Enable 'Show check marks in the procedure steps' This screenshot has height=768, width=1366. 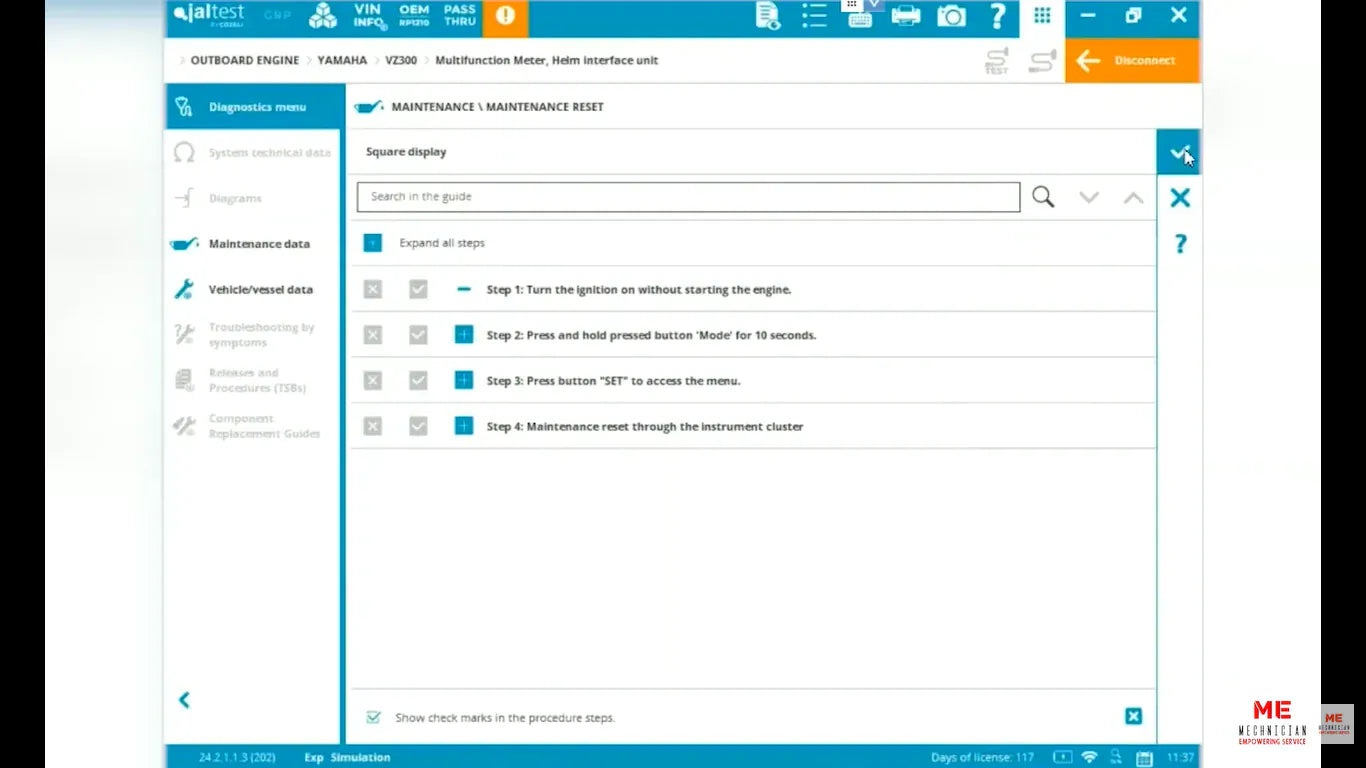coord(373,717)
